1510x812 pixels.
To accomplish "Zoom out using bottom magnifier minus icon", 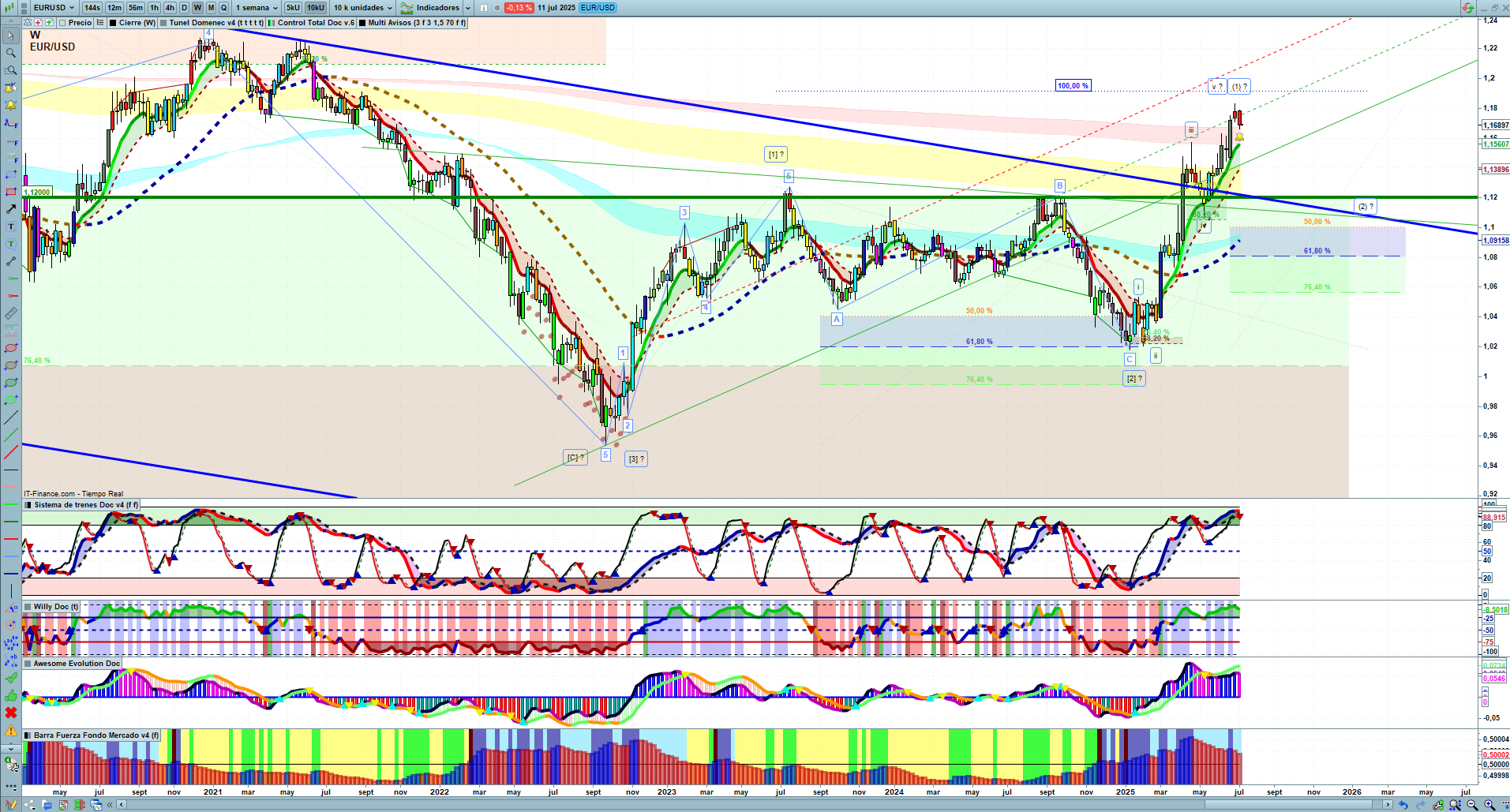I will pos(1472,805).
